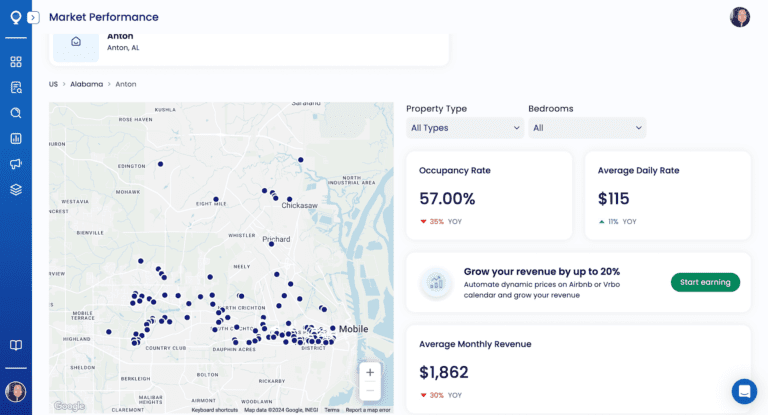The image size is (768, 415).
Task: Click the US breadcrumb link
Action: click(x=54, y=84)
